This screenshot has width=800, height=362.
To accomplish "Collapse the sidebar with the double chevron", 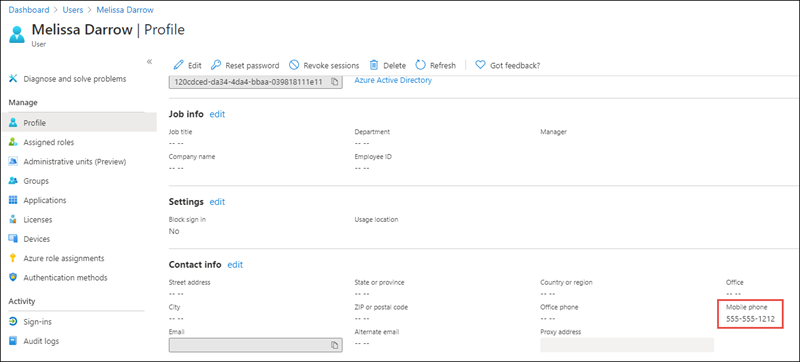I will [x=149, y=62].
